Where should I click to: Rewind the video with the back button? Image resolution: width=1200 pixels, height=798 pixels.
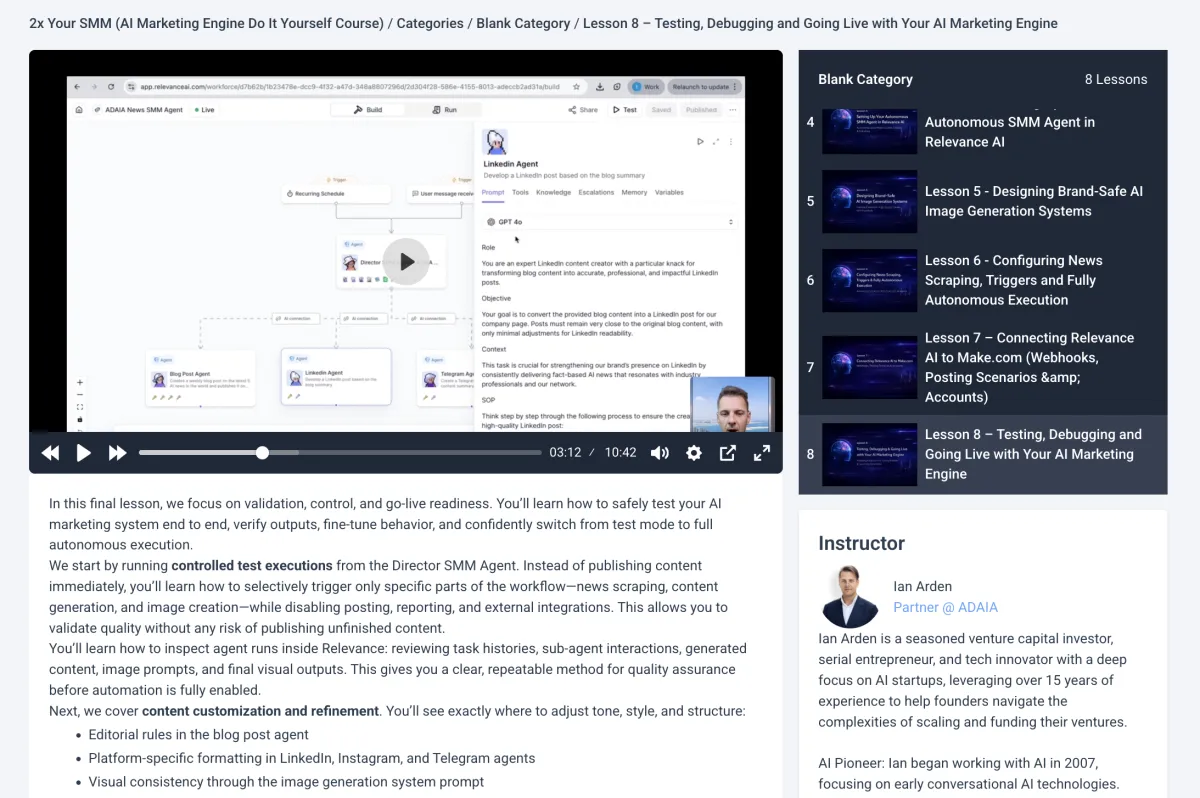(x=50, y=453)
